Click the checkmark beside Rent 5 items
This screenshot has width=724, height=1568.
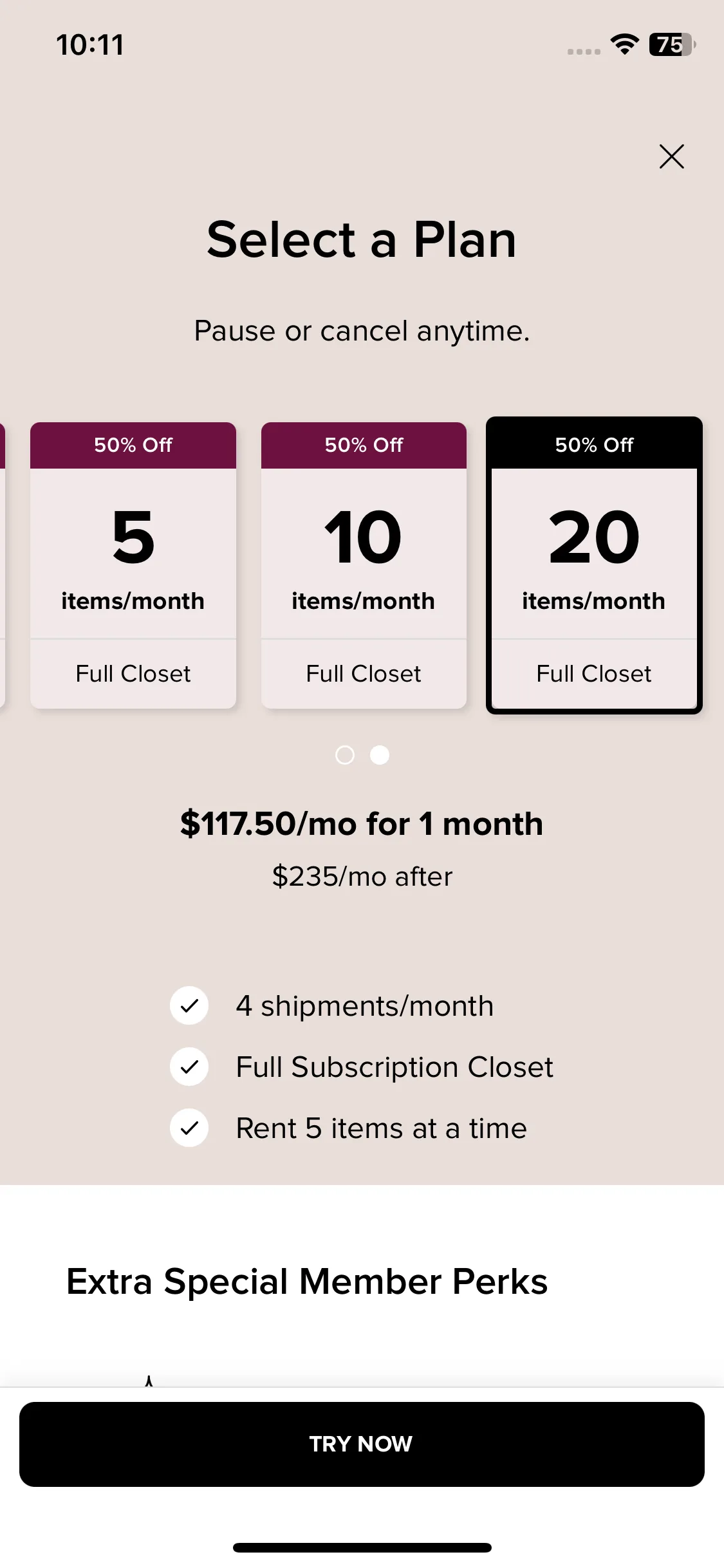coord(189,1128)
